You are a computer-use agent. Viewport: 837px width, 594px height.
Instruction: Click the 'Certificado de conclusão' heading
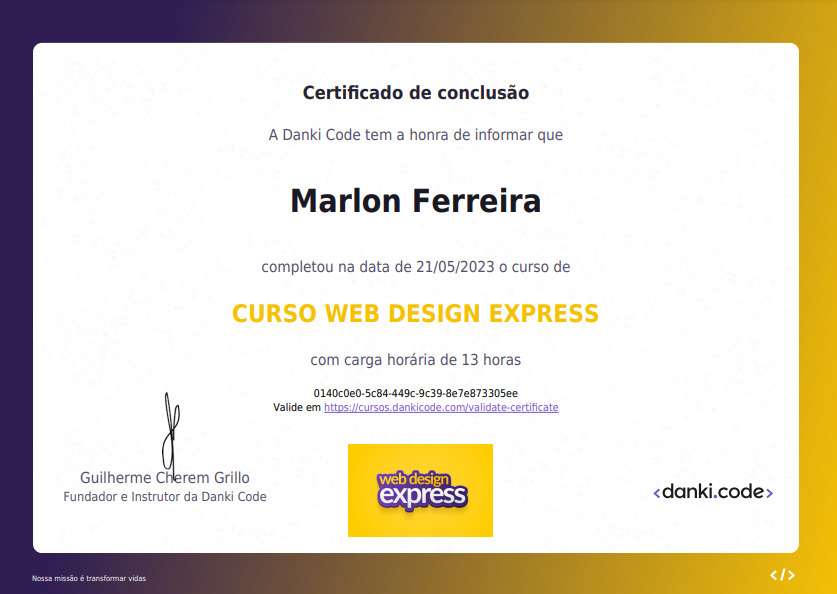click(x=416, y=92)
